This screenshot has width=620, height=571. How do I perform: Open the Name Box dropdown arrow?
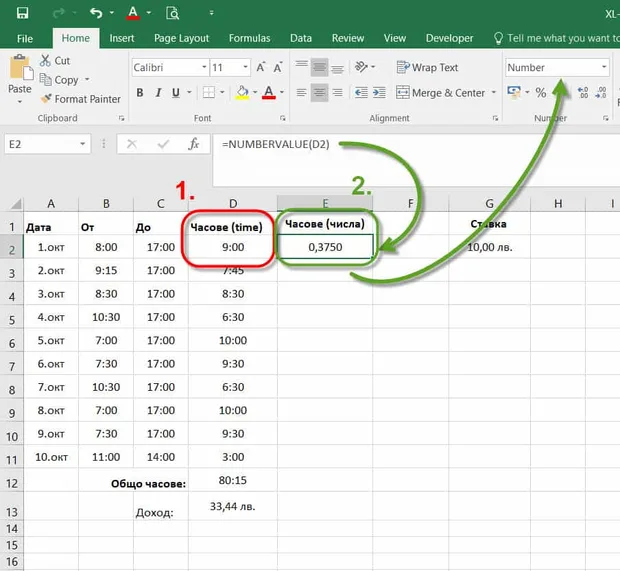point(82,144)
